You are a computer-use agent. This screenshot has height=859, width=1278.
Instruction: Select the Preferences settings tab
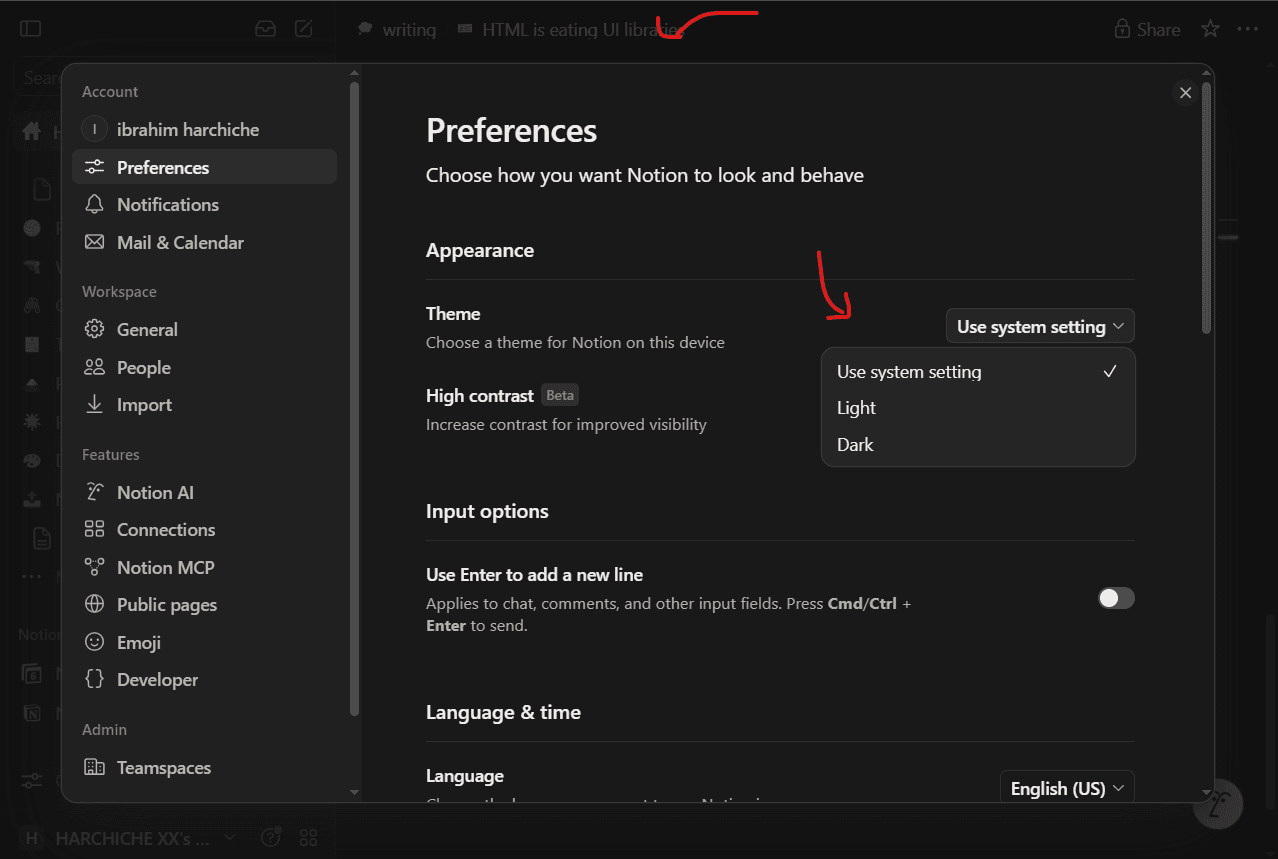(x=204, y=167)
